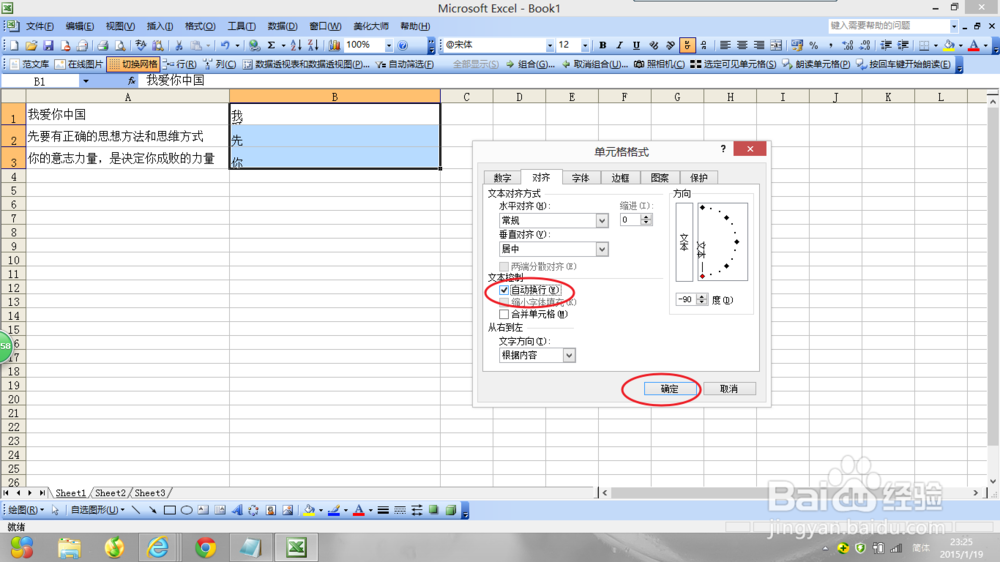Cut selection with scissors icon
The image size is (1000, 562).
179,45
